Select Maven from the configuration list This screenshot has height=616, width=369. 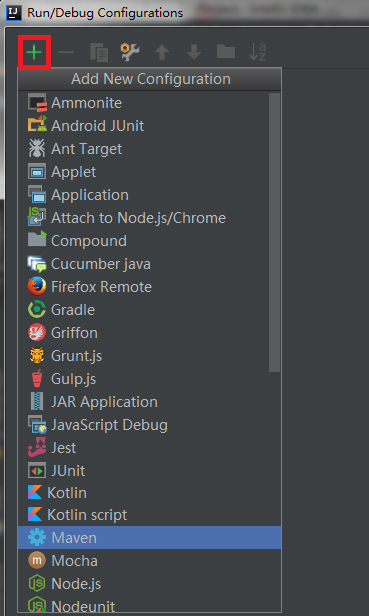149,537
